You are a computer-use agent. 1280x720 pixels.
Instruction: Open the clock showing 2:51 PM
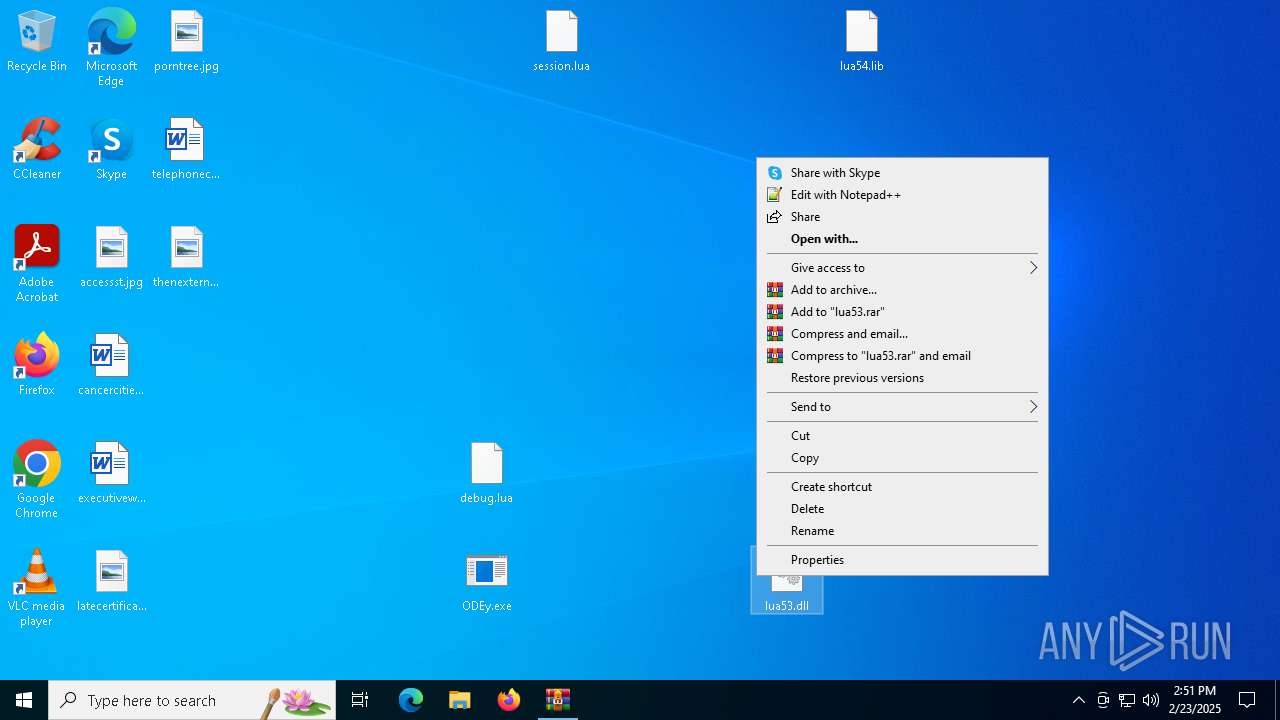[1195, 700]
